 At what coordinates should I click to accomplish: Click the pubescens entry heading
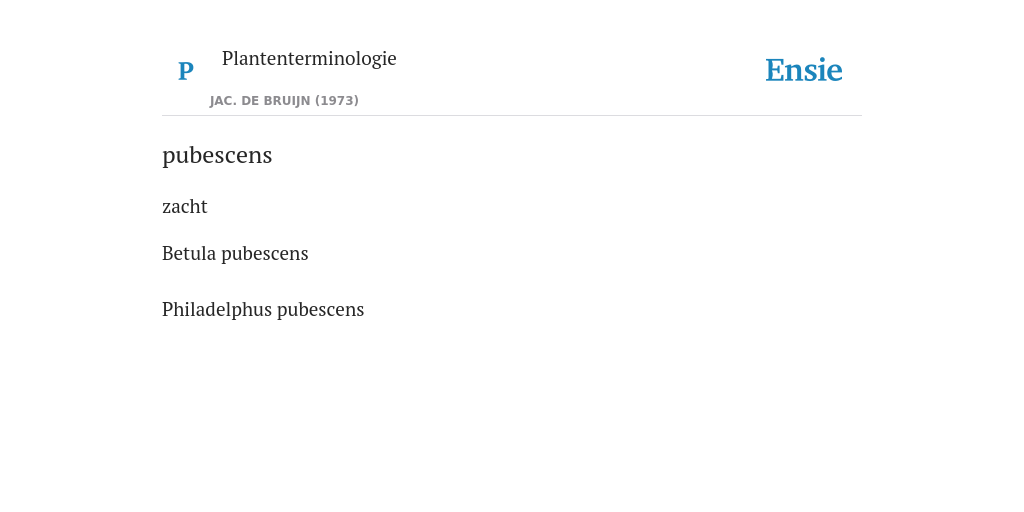[217, 156]
